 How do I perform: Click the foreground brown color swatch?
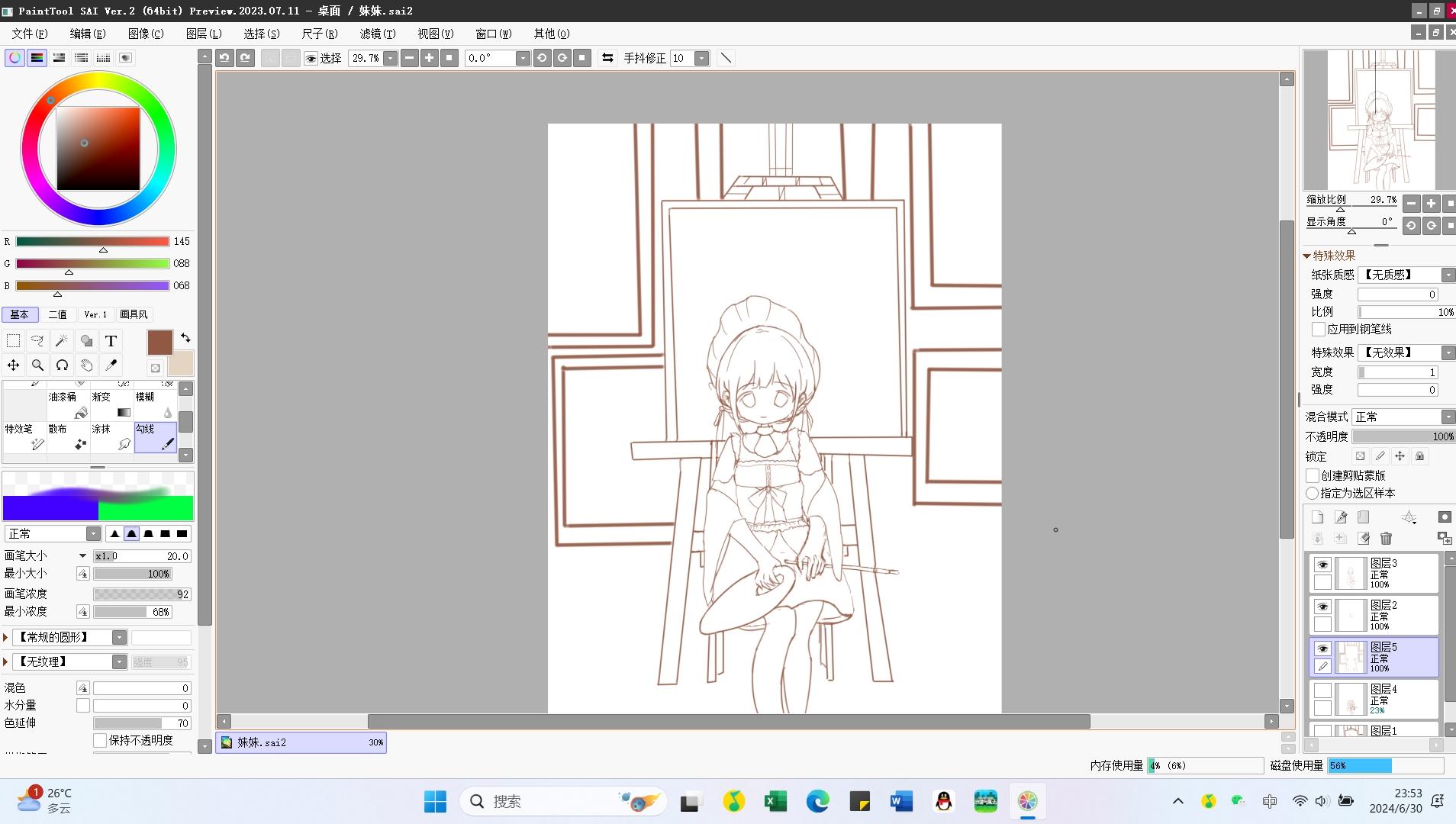pyautogui.click(x=159, y=343)
